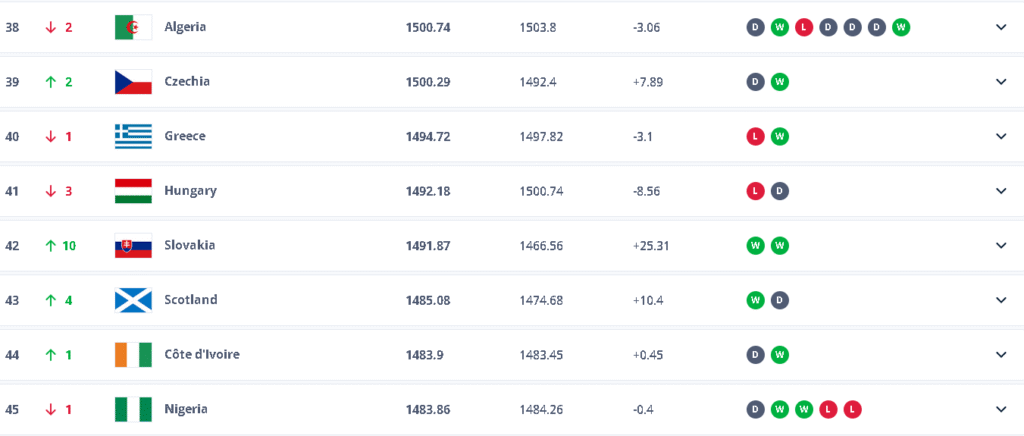Click Nigeria's last red L badge
This screenshot has width=1024, height=436.
point(852,409)
